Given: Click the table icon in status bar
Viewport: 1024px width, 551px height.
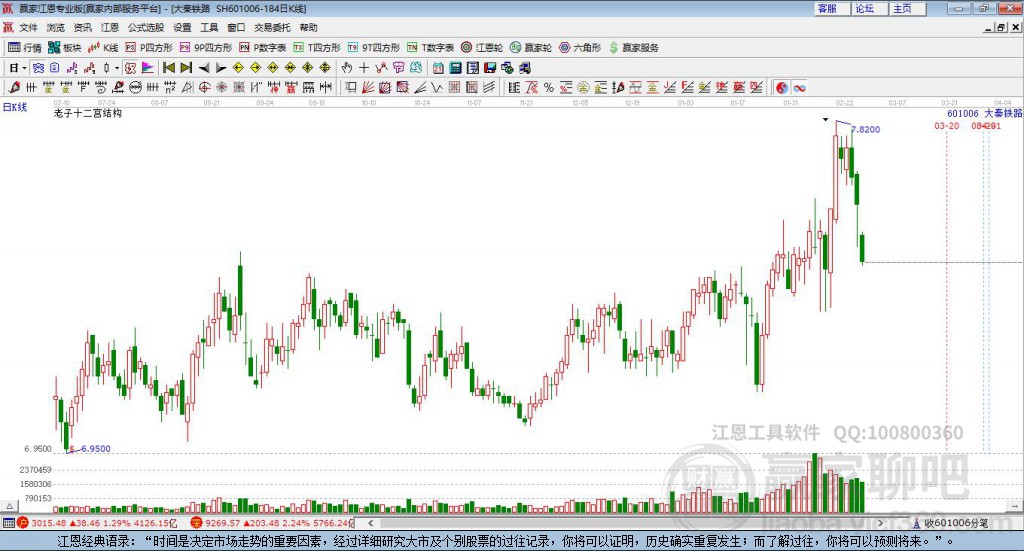Looking at the screenshot, I should coord(8,522).
